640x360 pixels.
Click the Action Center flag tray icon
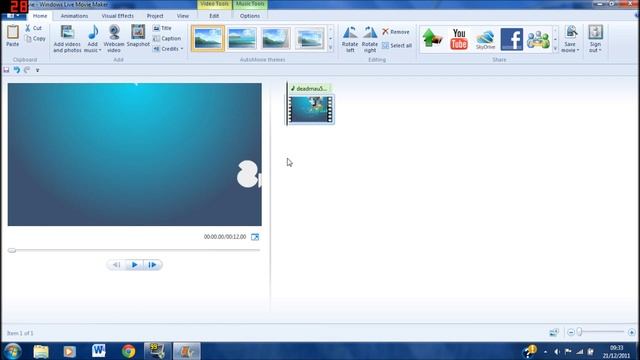568,351
